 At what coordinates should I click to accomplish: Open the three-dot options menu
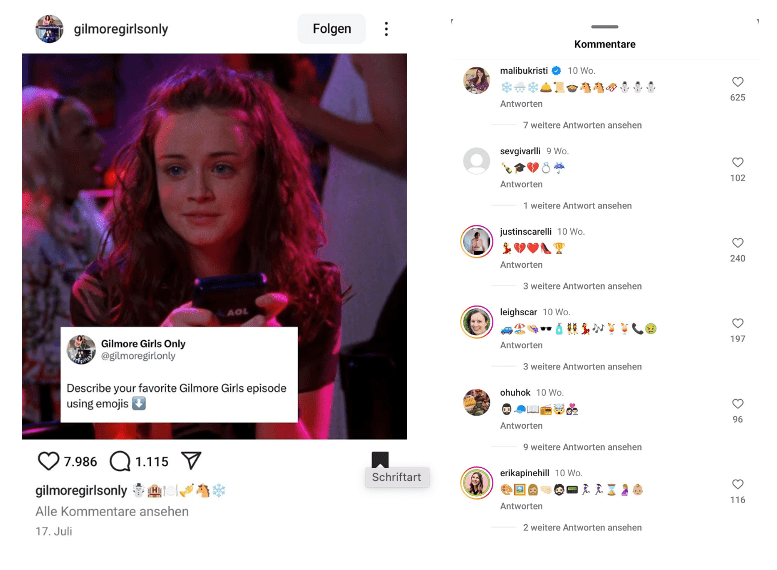[386, 29]
